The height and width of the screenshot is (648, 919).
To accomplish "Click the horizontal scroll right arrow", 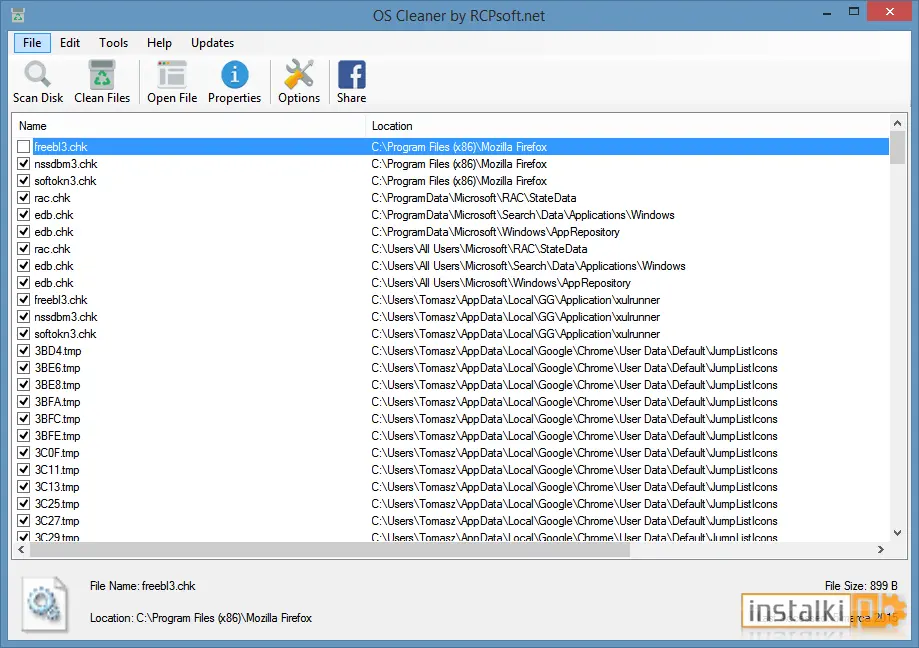I will point(880,550).
